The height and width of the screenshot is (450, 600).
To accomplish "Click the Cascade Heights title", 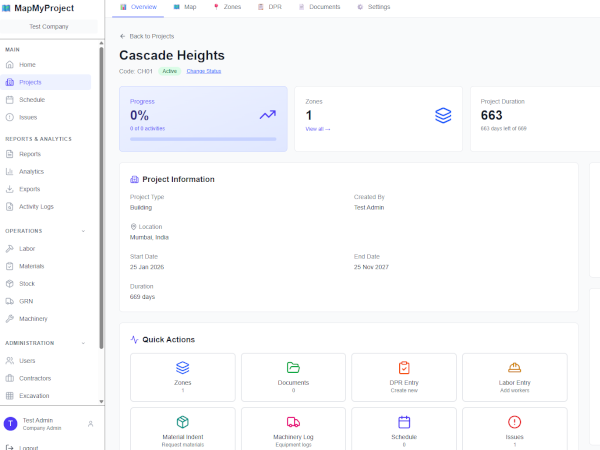I will click(x=172, y=55).
